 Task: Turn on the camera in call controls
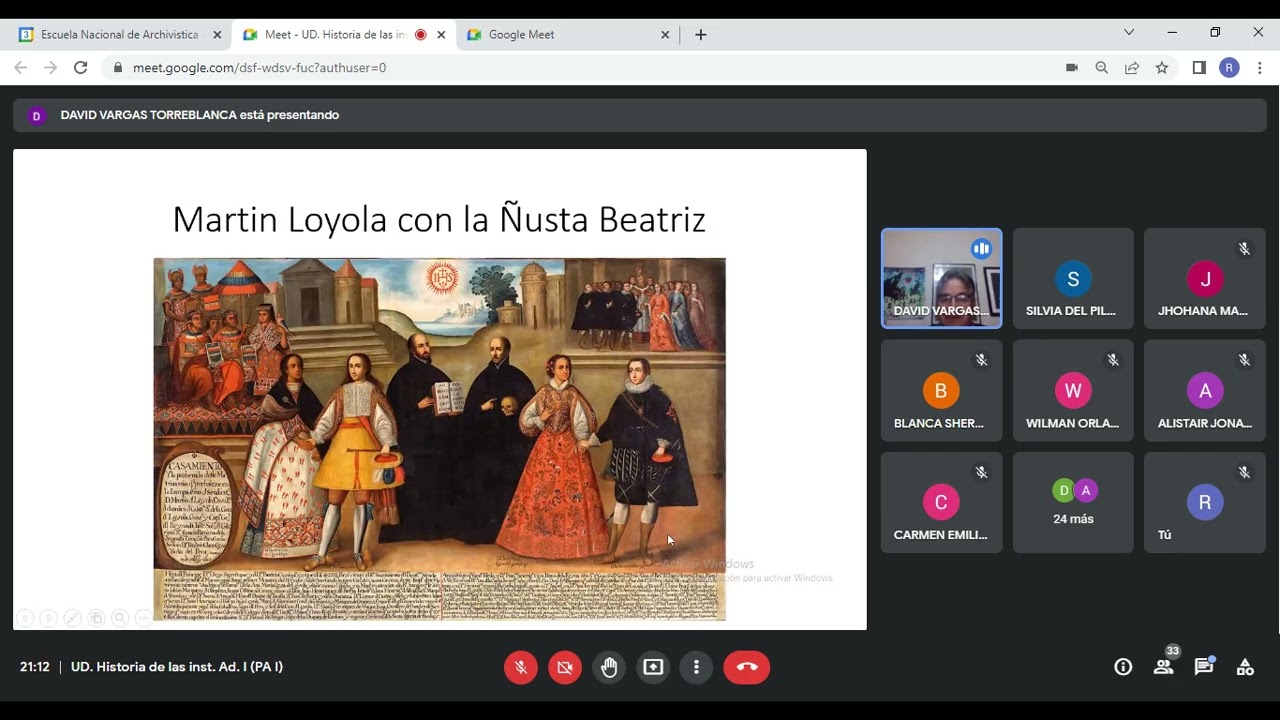[565, 667]
